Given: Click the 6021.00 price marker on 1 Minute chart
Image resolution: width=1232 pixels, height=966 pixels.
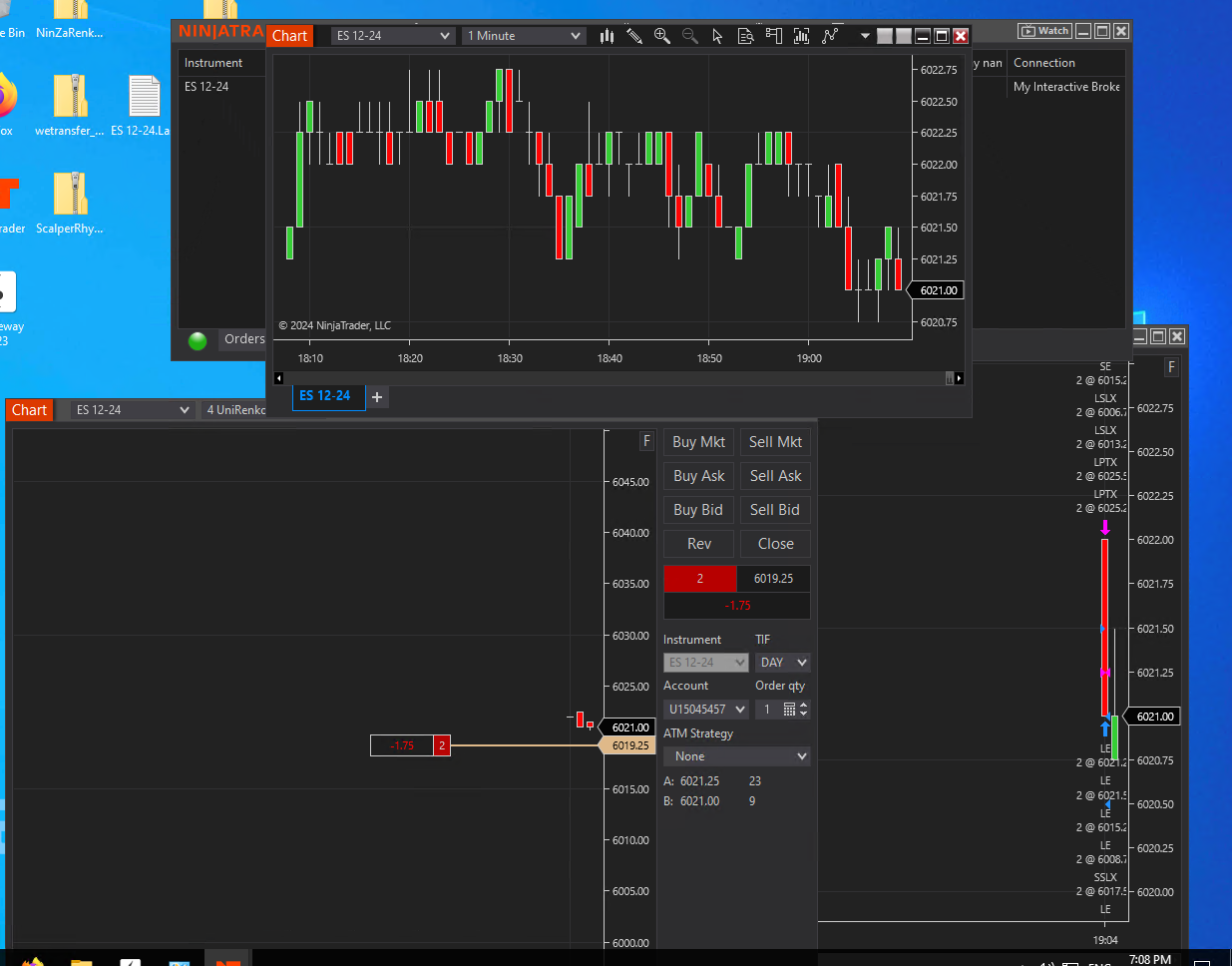Looking at the screenshot, I should [x=937, y=290].
